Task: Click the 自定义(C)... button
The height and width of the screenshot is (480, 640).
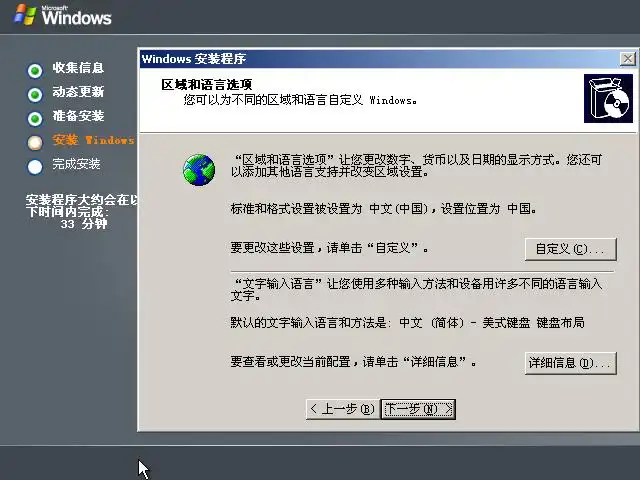Action: tap(571, 249)
